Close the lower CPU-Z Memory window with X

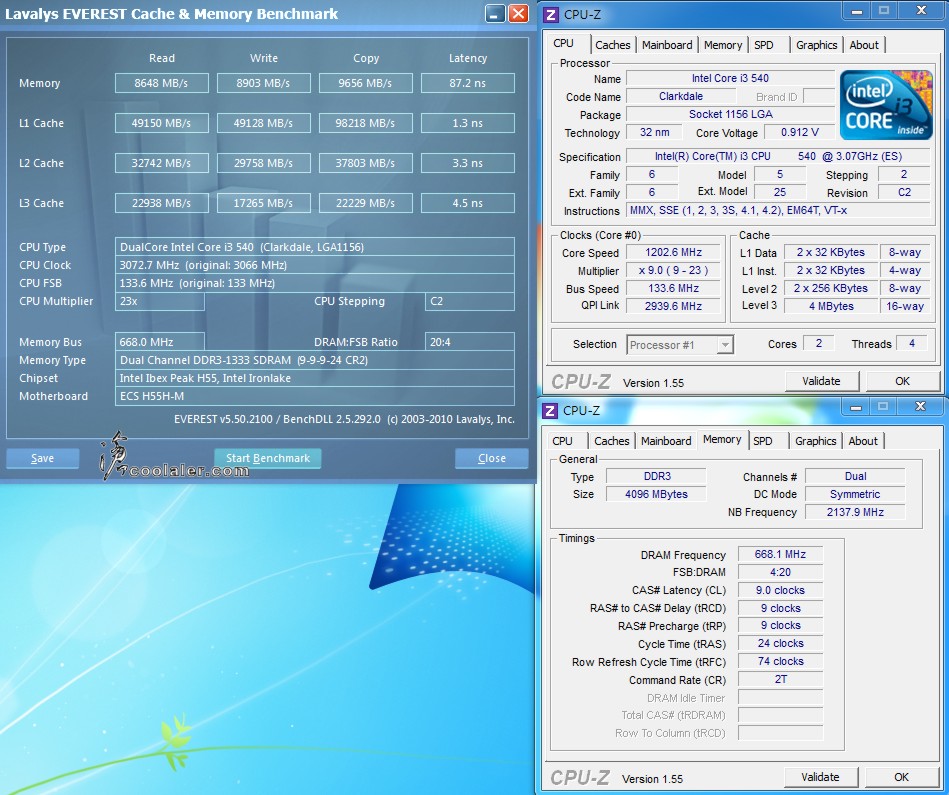(x=920, y=407)
